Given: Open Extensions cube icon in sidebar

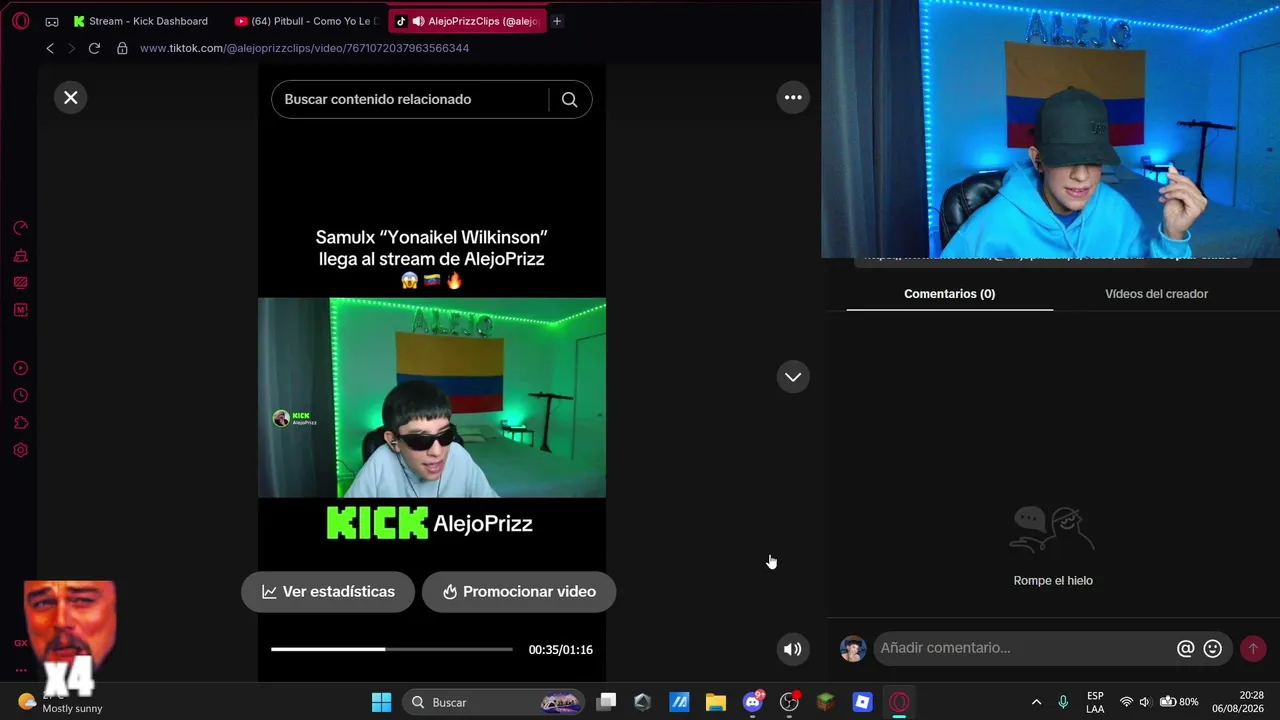Looking at the screenshot, I should click(x=20, y=423).
